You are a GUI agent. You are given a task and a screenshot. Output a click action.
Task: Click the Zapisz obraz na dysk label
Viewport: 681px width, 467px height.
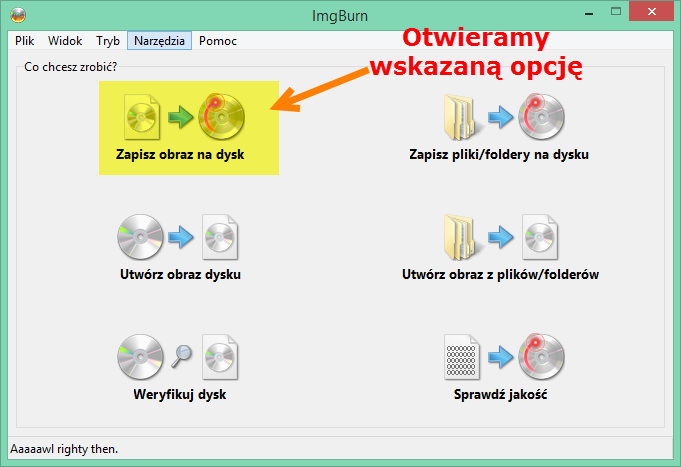tap(180, 154)
